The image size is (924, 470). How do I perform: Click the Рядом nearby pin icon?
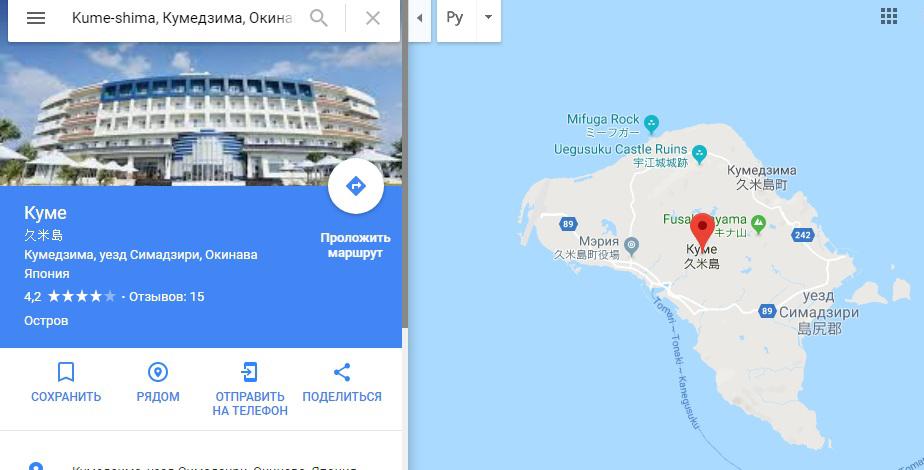click(158, 372)
